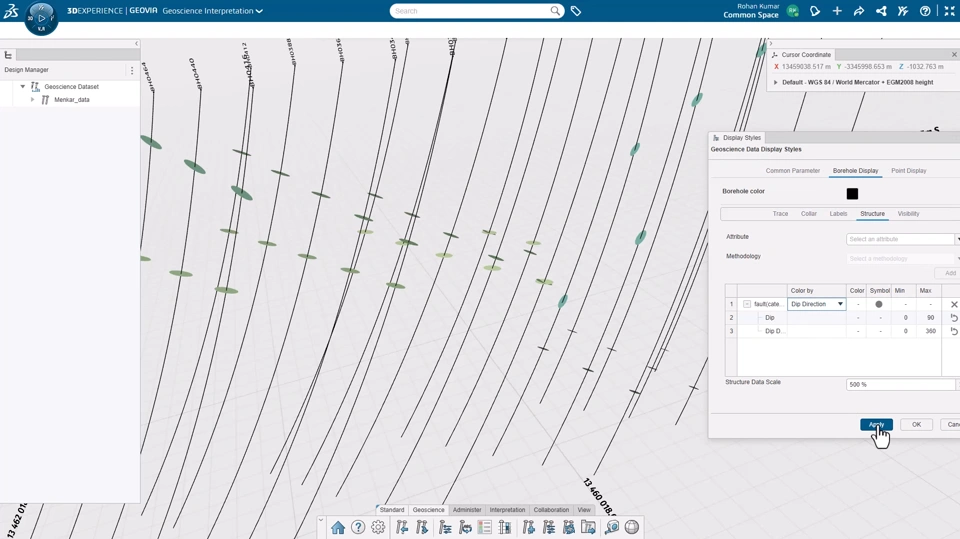Screen dimensions: 960x539
Task: Click the 3DS logo icon
Action: click(x=11, y=10)
